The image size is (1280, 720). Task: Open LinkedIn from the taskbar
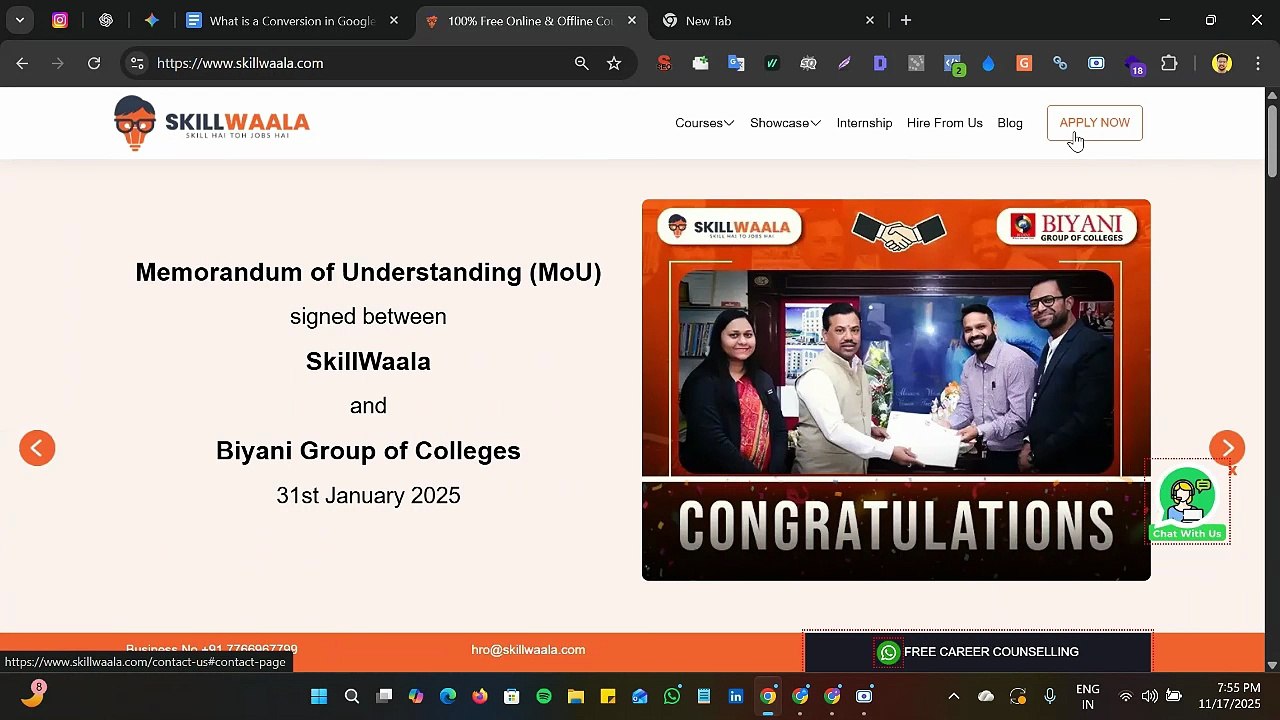[x=736, y=696]
